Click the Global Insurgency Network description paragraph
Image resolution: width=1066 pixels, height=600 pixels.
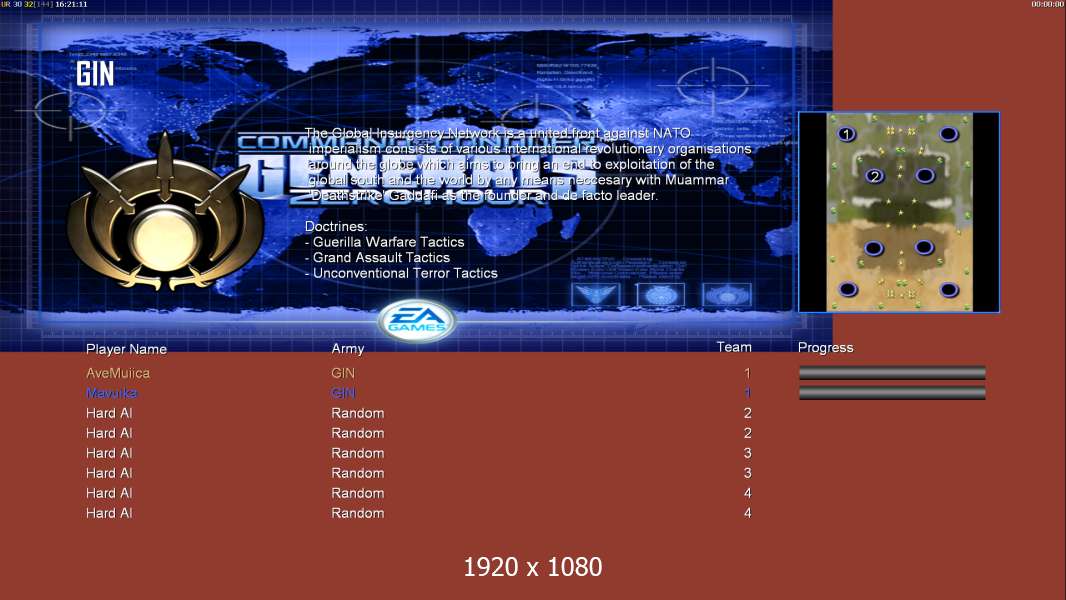point(528,164)
